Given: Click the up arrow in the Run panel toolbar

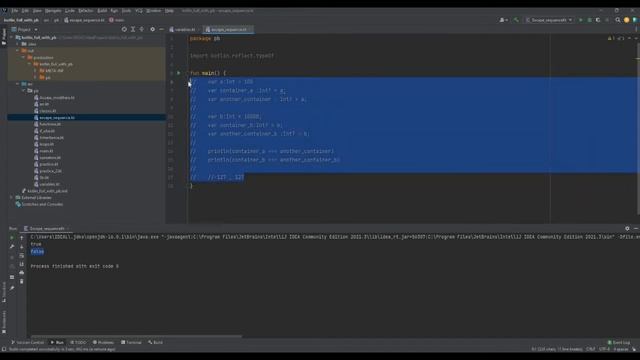Looking at the screenshot, I should coord(22,238).
